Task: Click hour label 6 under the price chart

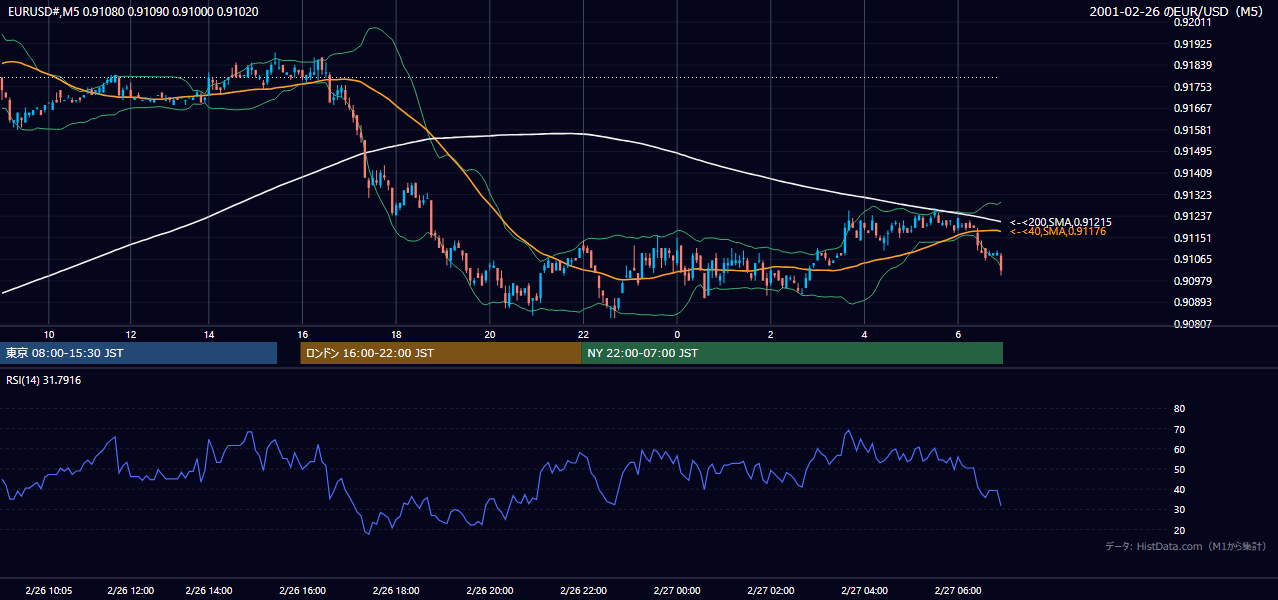Action: (x=958, y=334)
